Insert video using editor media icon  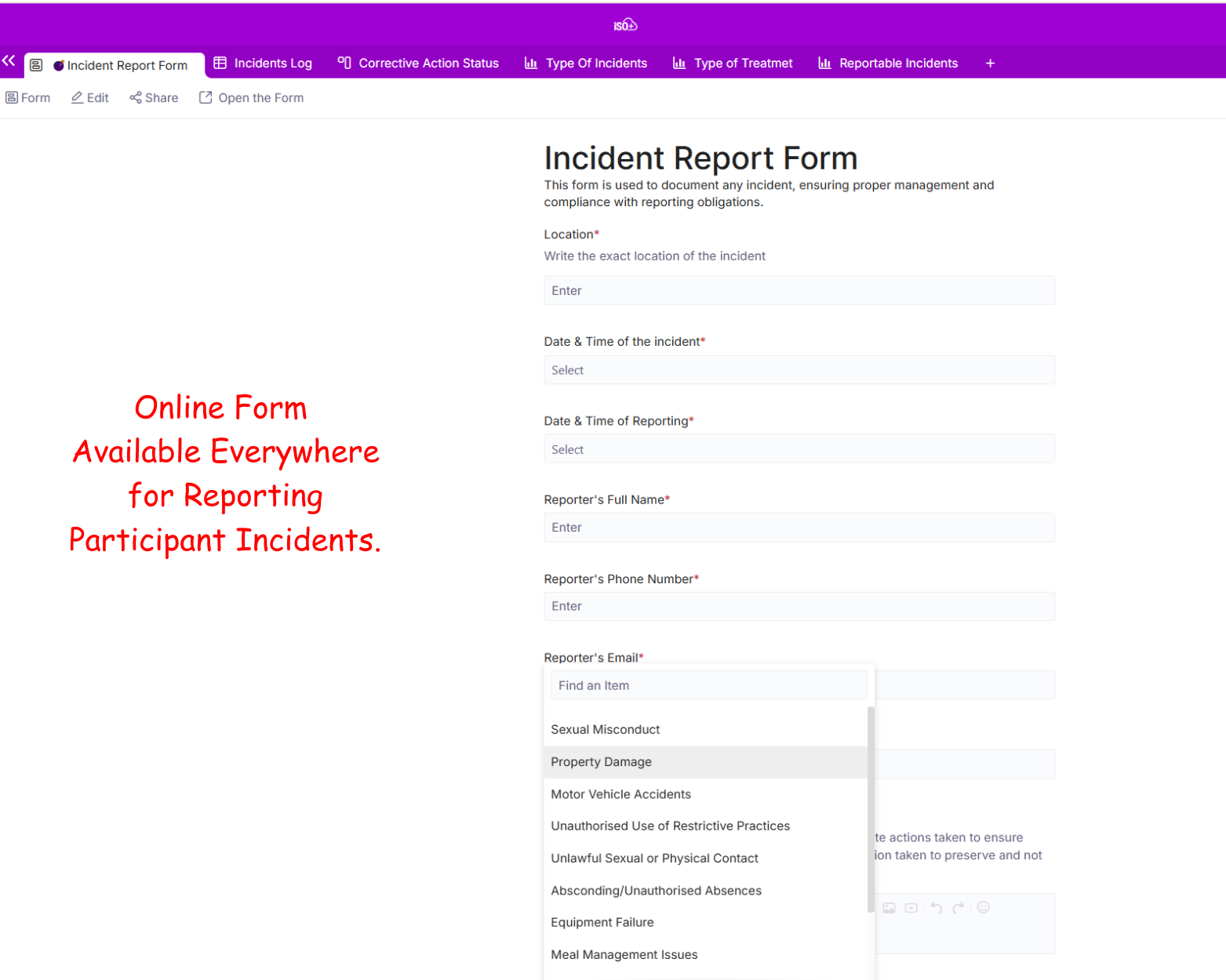(x=911, y=908)
